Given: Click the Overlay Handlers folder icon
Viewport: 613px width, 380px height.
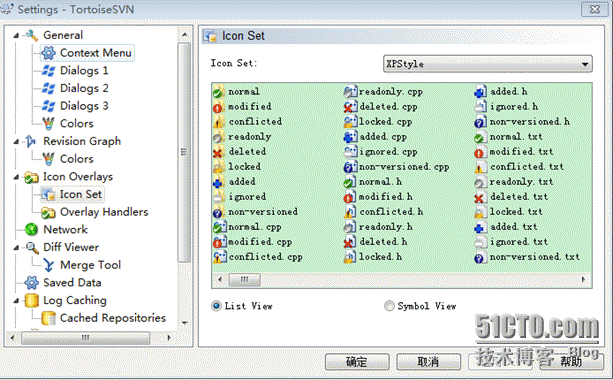Looking at the screenshot, I should [48, 212].
